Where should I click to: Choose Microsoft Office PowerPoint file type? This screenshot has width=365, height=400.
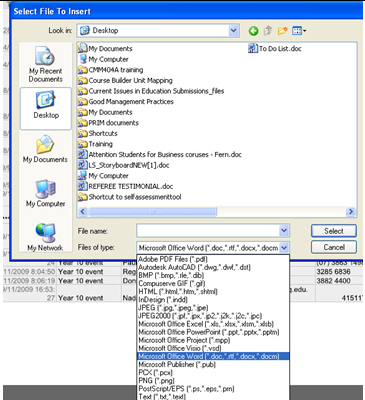coord(213,332)
